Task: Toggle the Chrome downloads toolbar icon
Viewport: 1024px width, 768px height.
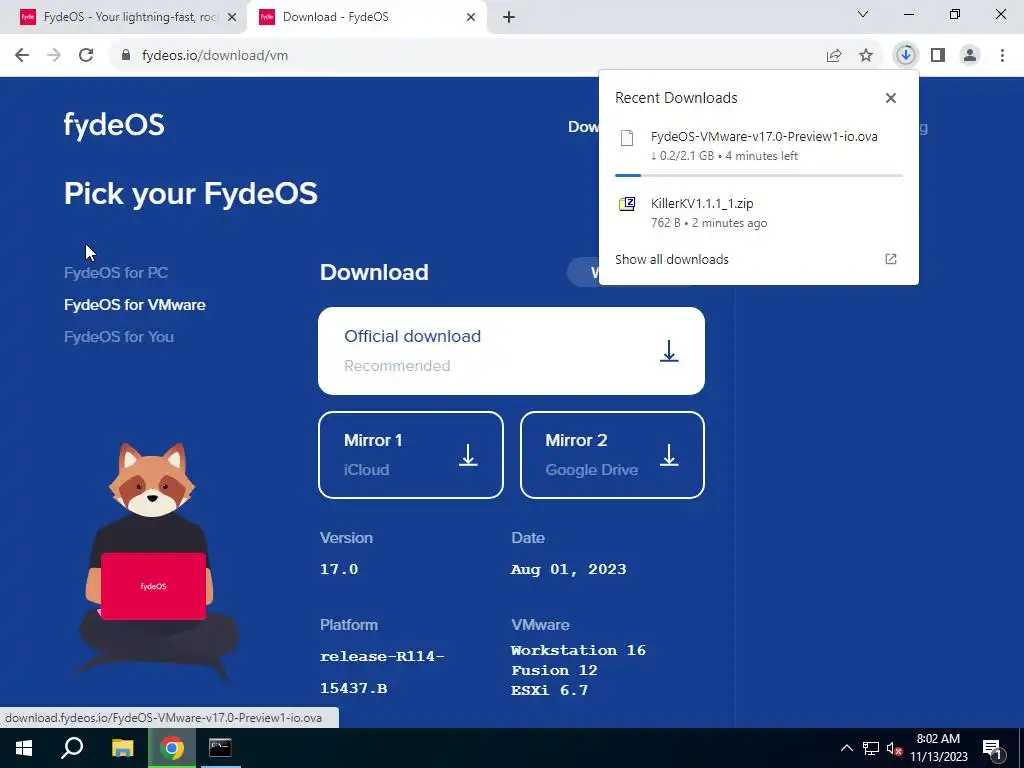Action: click(x=906, y=56)
